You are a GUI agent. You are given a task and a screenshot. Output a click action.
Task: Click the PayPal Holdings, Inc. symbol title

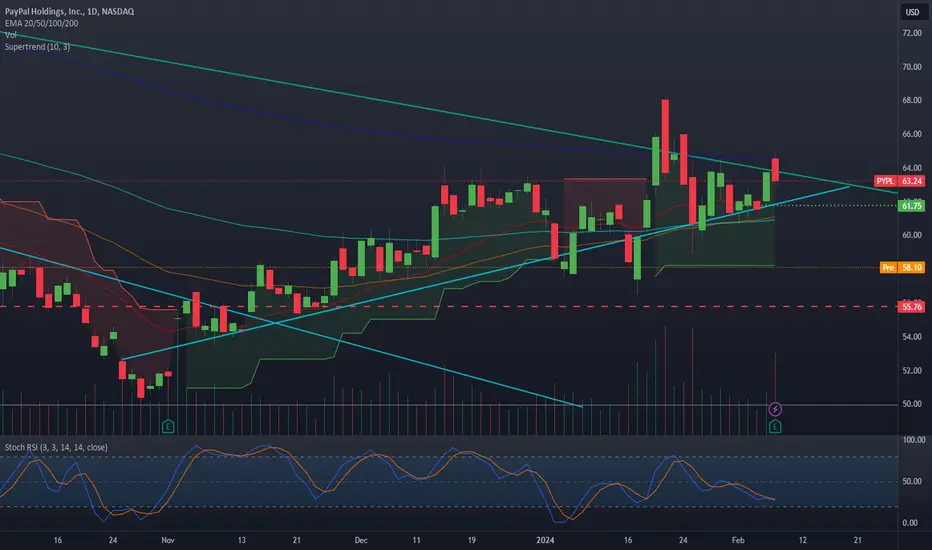pyautogui.click(x=70, y=11)
